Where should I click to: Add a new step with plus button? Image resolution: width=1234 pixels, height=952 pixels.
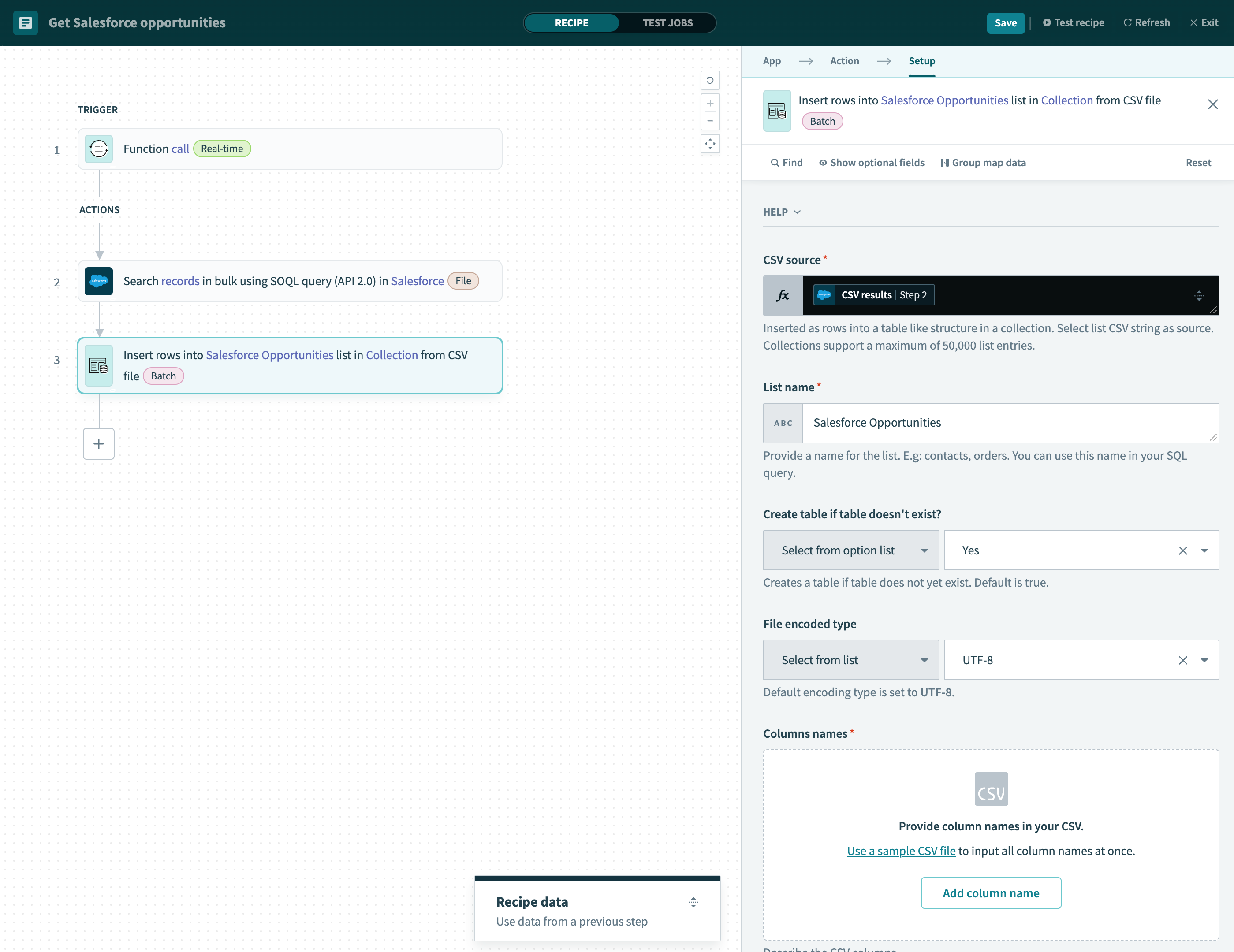tap(98, 444)
